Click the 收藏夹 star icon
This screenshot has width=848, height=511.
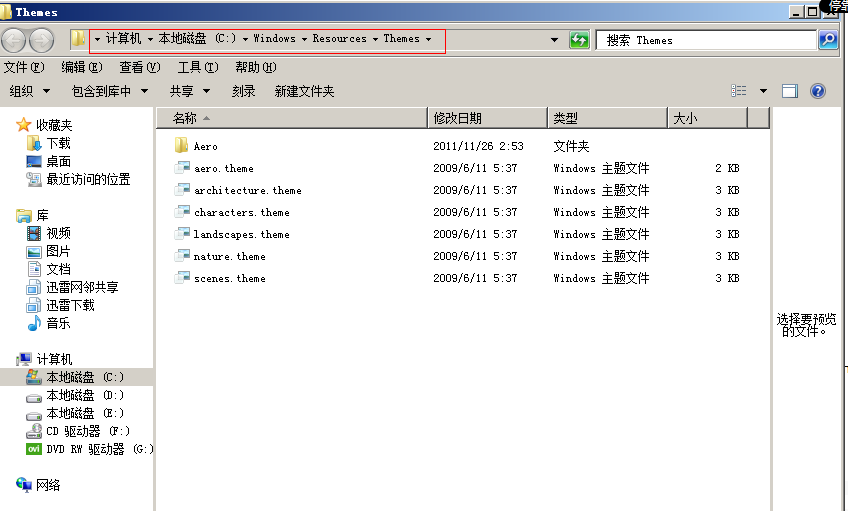[x=23, y=125]
